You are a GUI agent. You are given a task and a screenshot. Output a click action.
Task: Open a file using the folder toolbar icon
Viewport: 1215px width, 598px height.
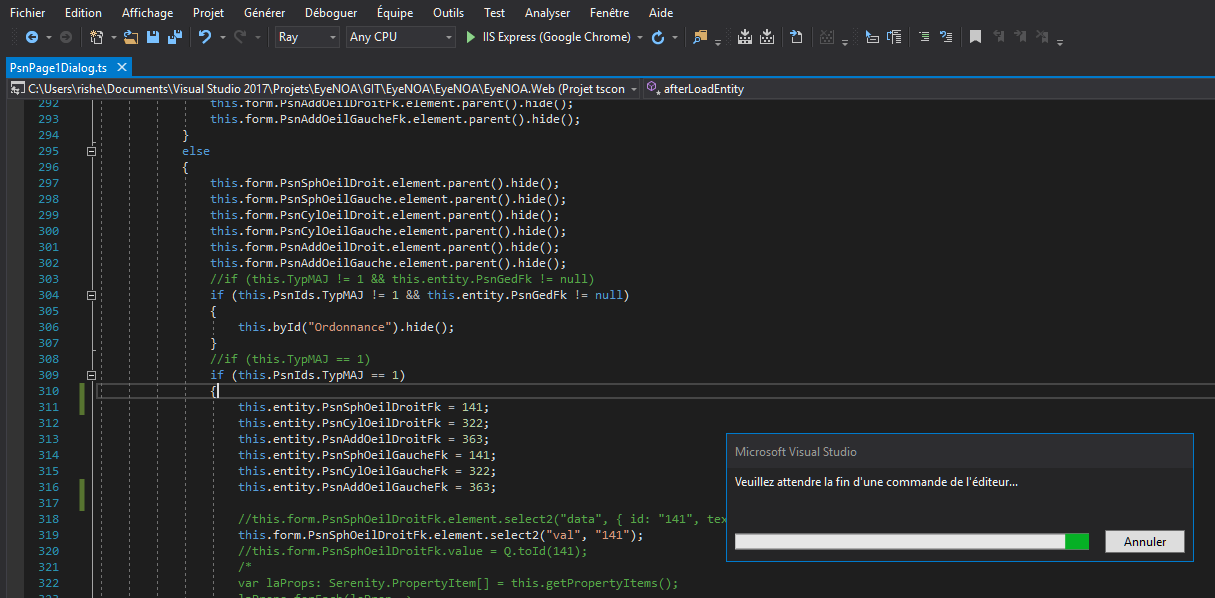pos(129,37)
